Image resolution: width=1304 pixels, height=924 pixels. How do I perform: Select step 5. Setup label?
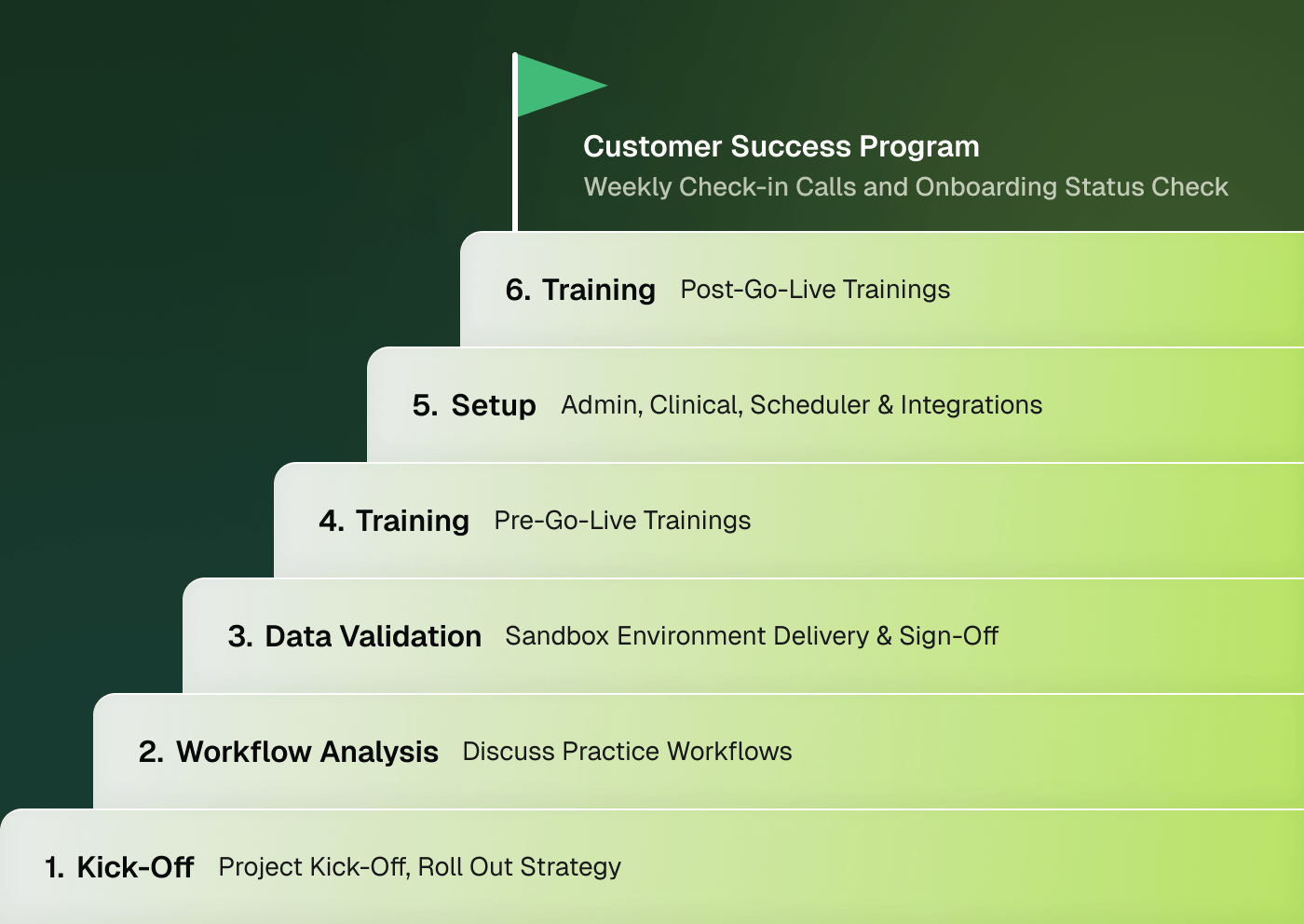click(474, 405)
